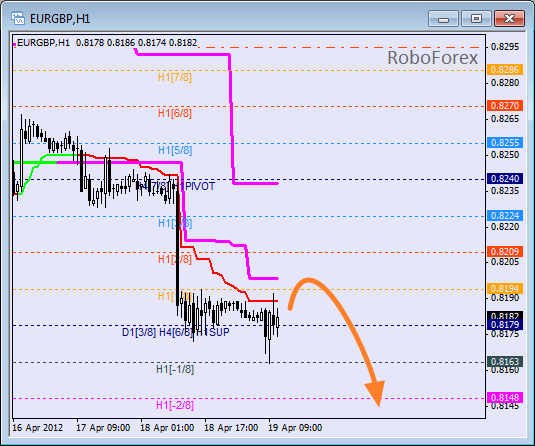The height and width of the screenshot is (446, 535).
Task: Click the EURGBP chart window icon
Action: pos(18,18)
